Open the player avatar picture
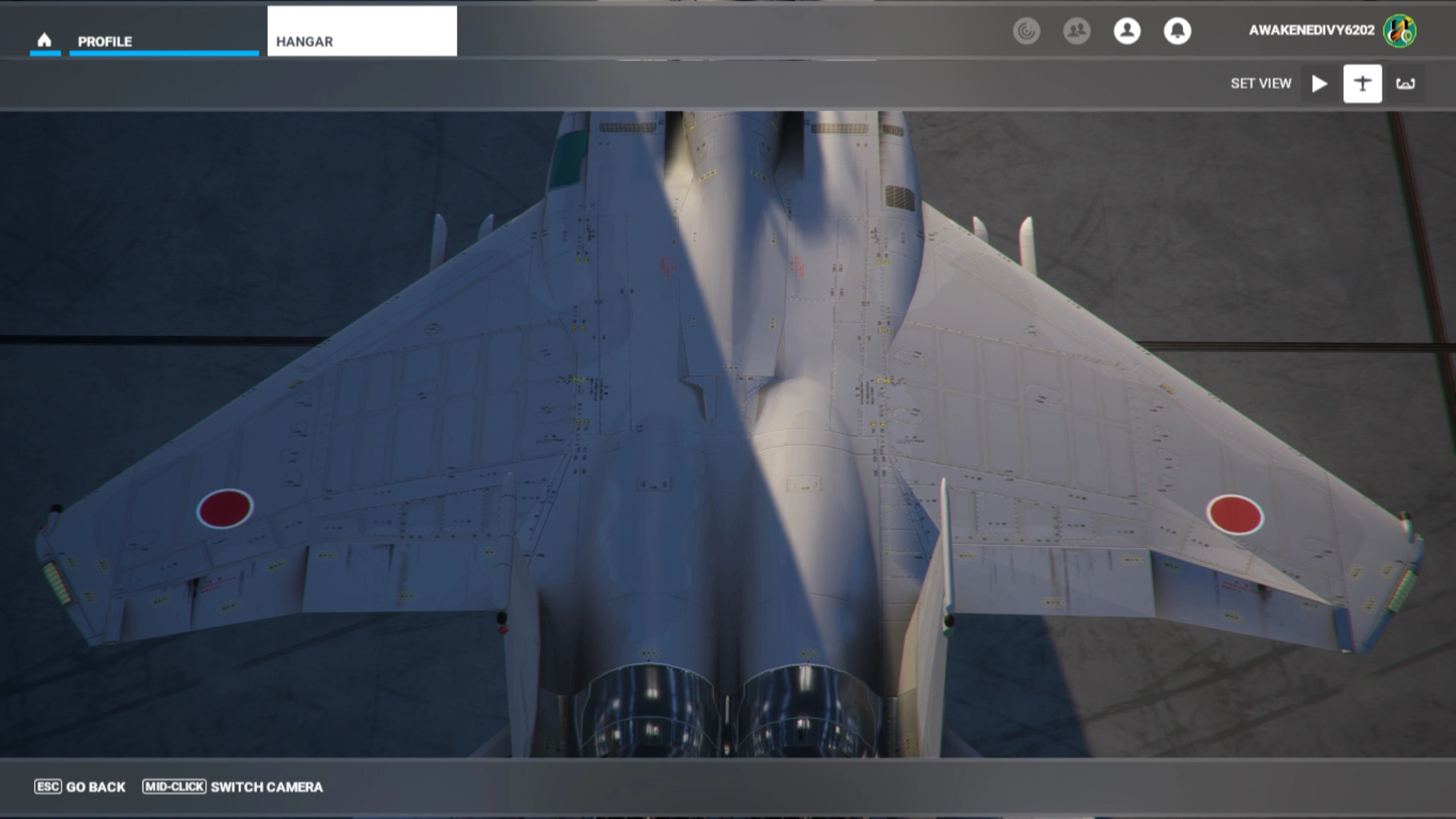The width and height of the screenshot is (1456, 819). 1399,31
